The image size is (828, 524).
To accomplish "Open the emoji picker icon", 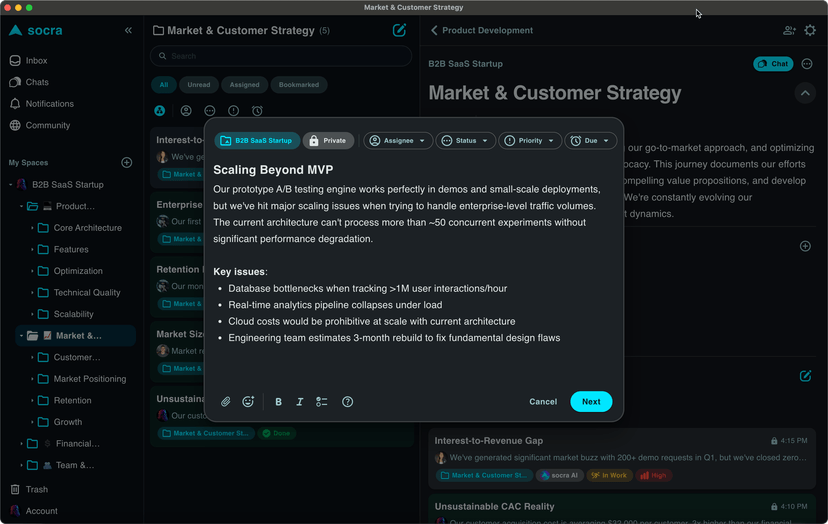I will (248, 402).
